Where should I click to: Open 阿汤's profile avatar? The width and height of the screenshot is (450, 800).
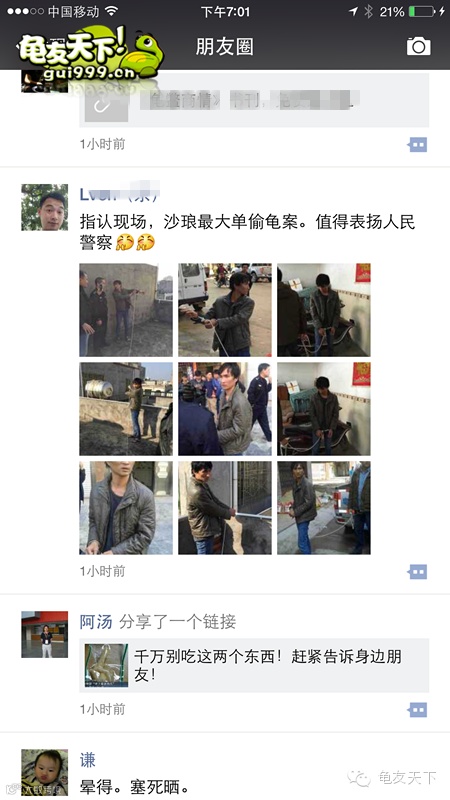pyautogui.click(x=44, y=634)
